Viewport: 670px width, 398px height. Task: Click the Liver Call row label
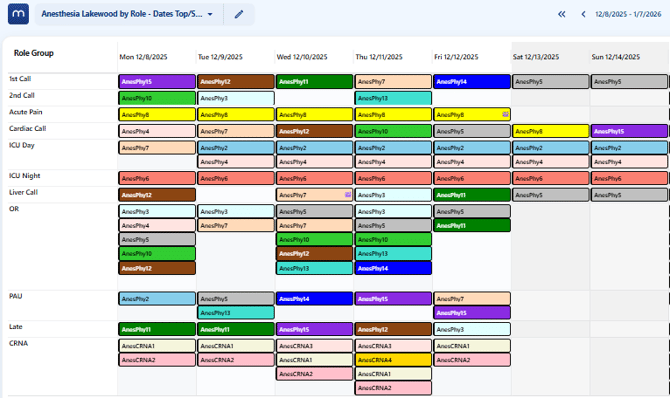click(24, 192)
